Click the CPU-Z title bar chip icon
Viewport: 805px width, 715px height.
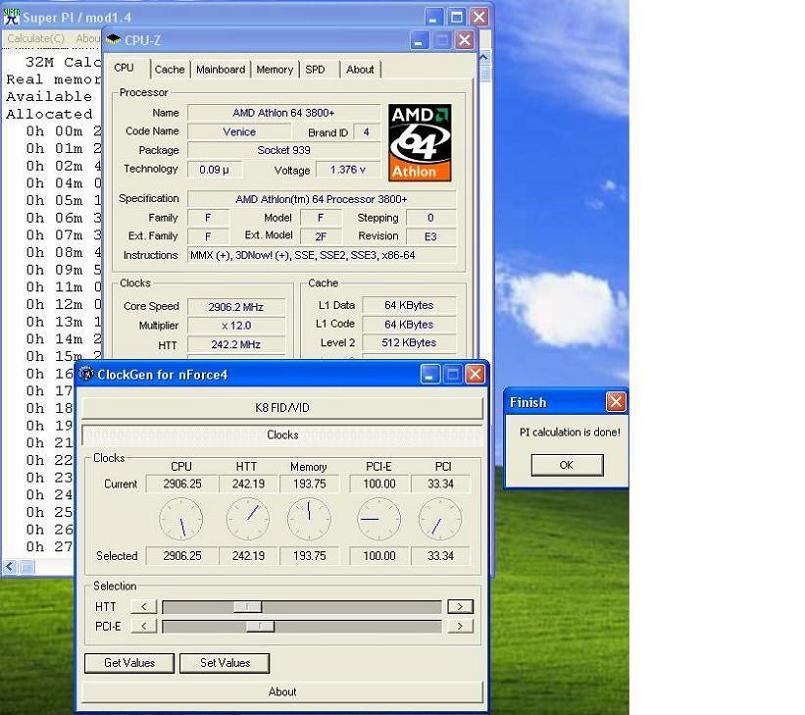click(113, 39)
